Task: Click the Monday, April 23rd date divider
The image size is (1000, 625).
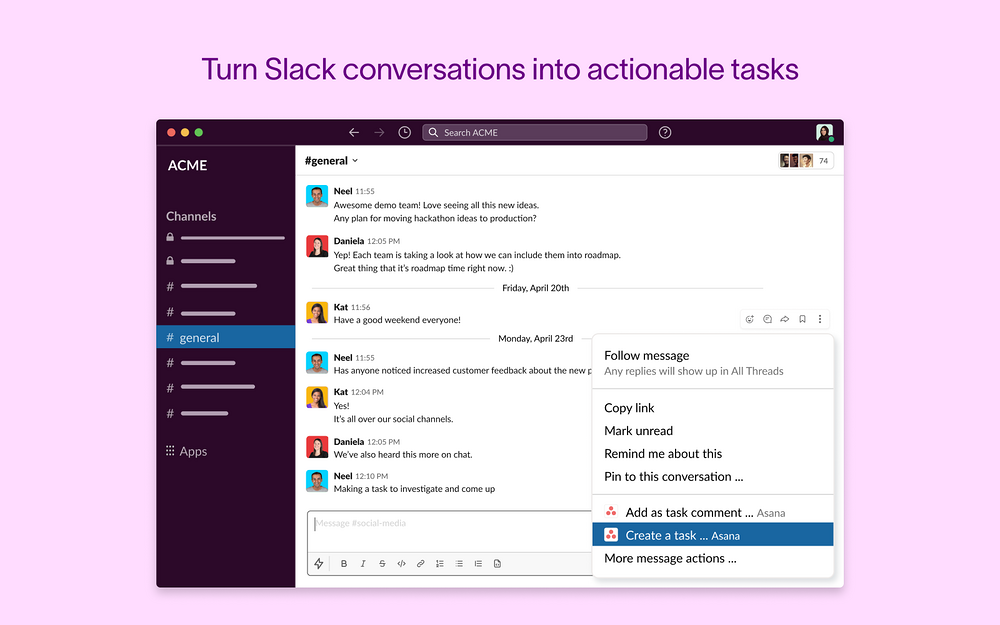Action: [536, 338]
